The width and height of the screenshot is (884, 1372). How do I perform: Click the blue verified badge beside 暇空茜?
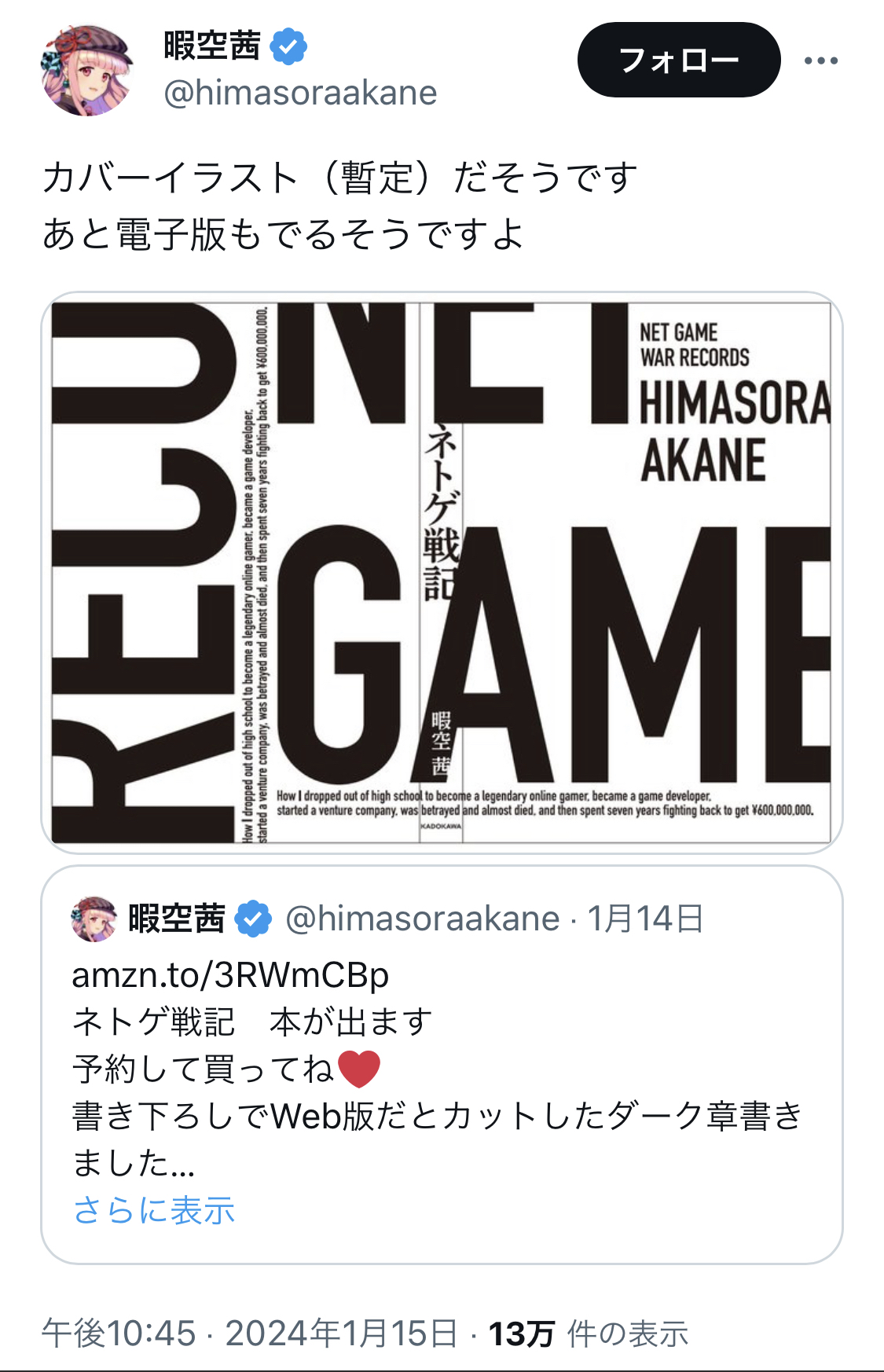(x=288, y=46)
